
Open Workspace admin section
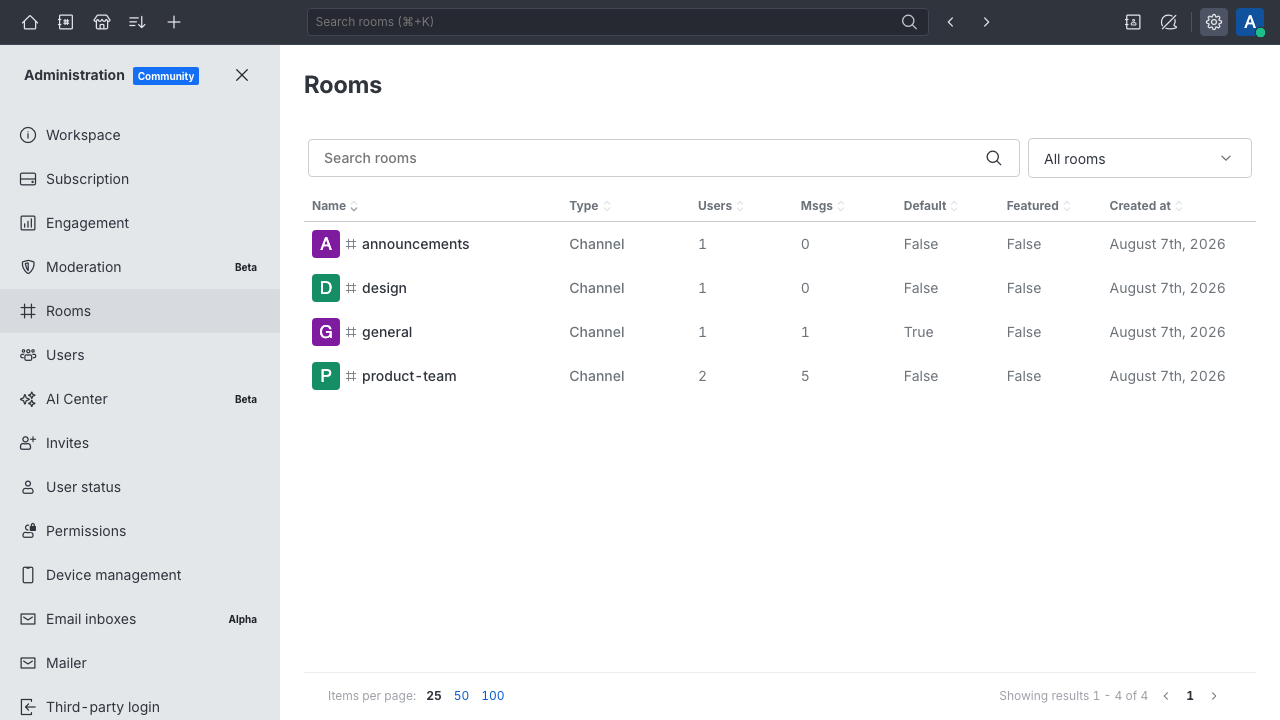tap(140, 135)
